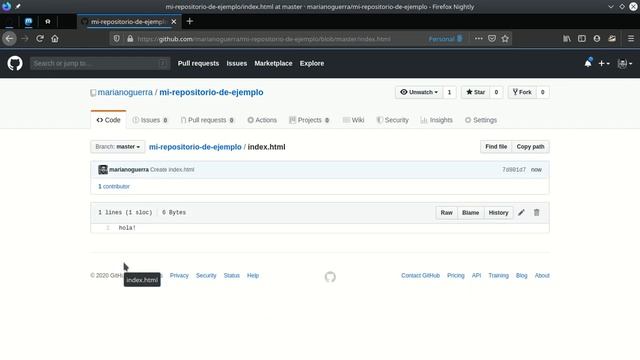The image size is (640, 360).
Task: Toggle the Firefox sidebar icon
Action: (x=582, y=39)
